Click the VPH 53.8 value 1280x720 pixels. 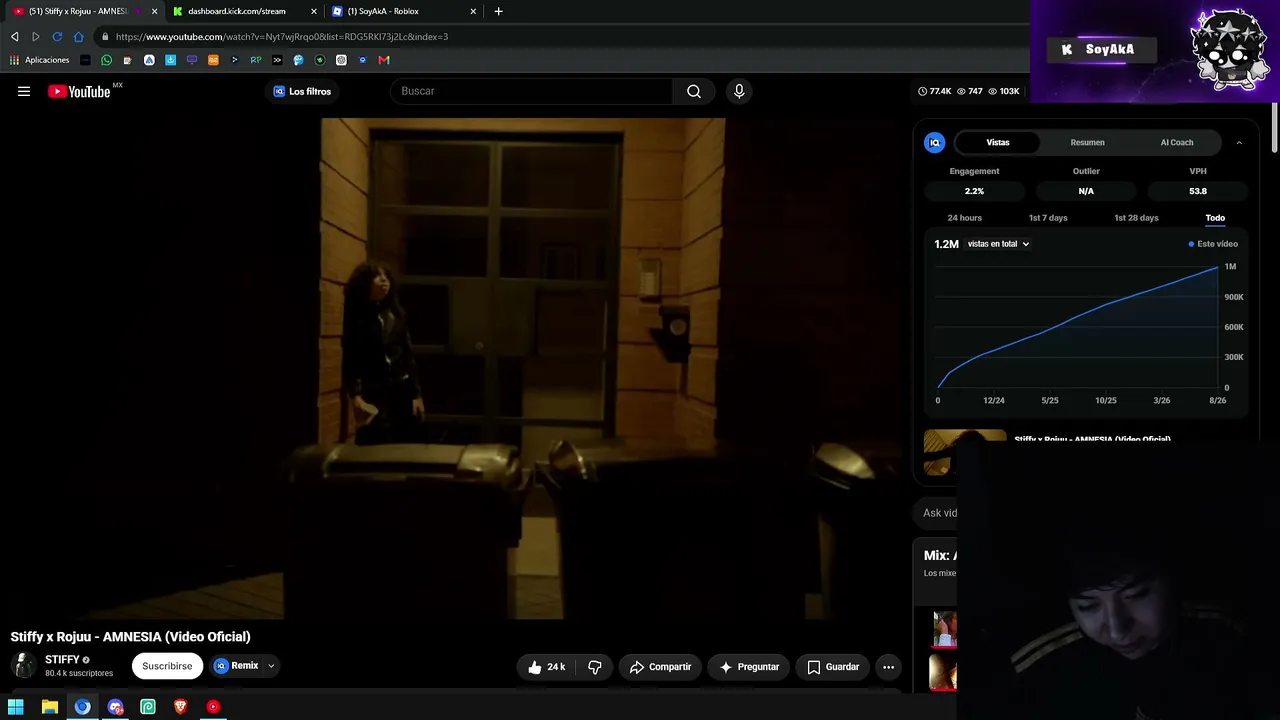(1198, 191)
